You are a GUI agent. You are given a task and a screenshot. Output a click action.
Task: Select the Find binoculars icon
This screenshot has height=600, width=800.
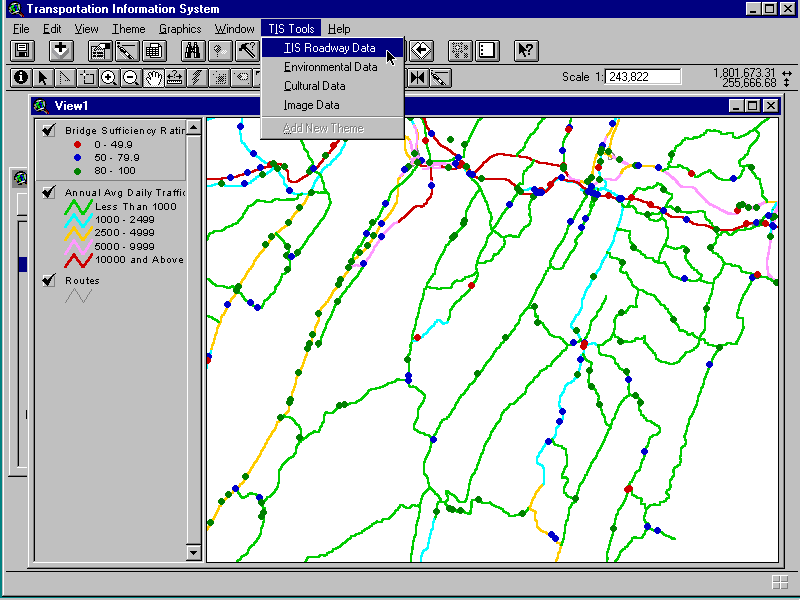[x=194, y=50]
